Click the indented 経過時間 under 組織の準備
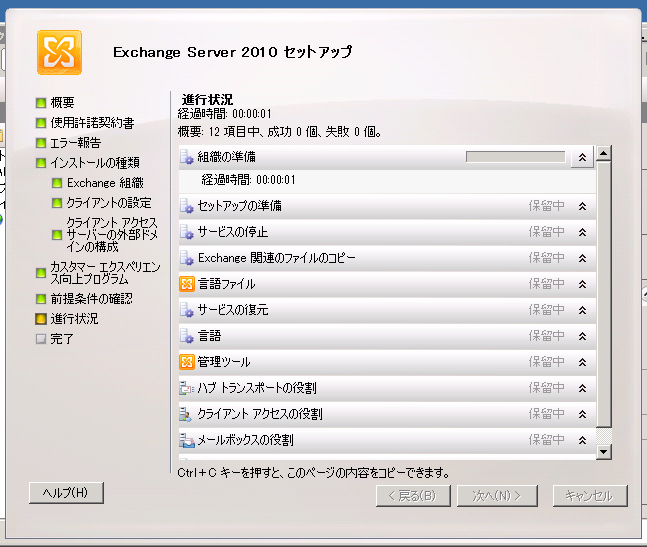The image size is (647, 547). [248, 180]
